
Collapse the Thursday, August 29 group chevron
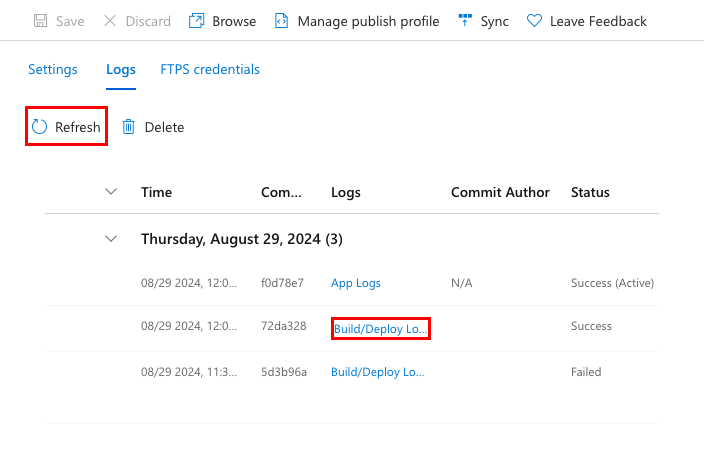[x=111, y=239]
